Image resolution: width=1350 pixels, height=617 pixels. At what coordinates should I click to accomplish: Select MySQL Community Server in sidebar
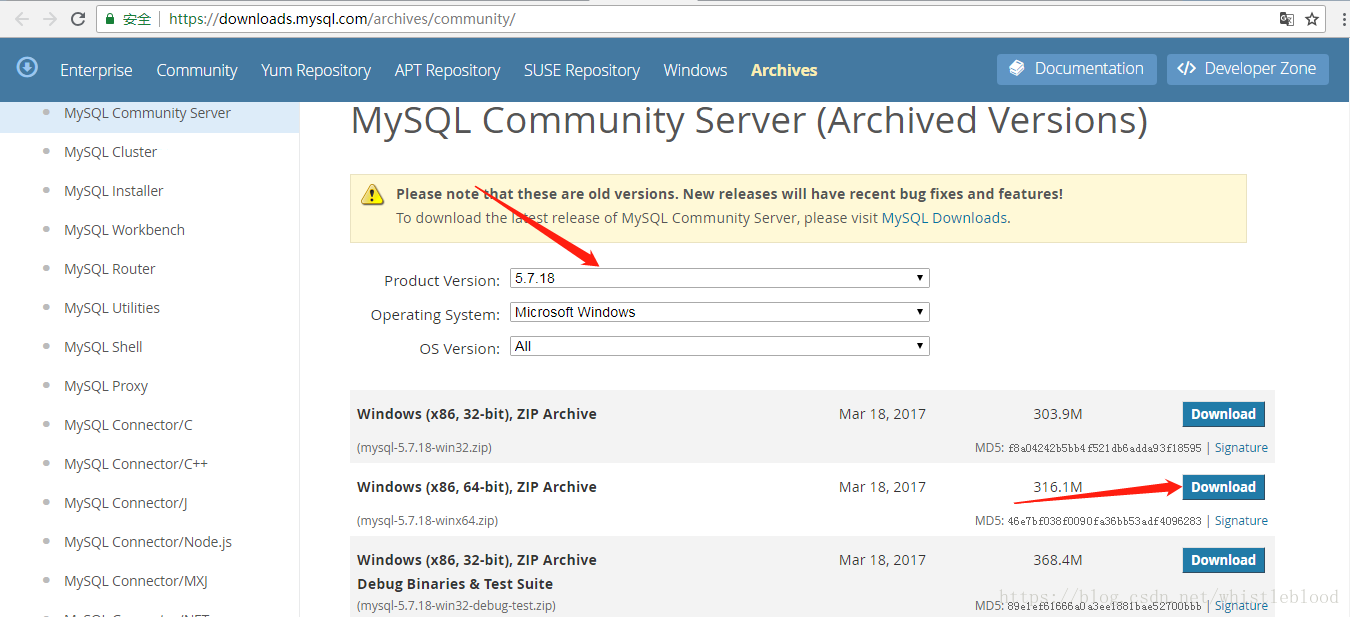(147, 113)
